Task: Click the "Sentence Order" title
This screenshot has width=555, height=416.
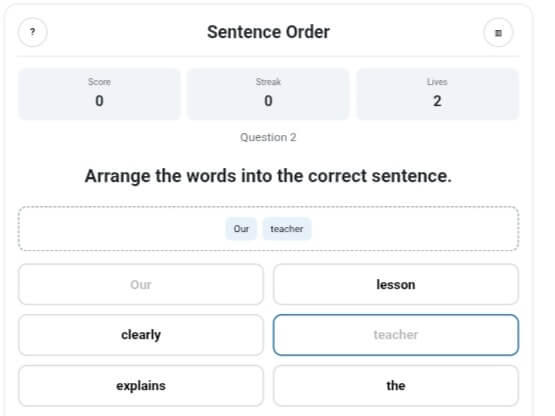Action: point(268,32)
